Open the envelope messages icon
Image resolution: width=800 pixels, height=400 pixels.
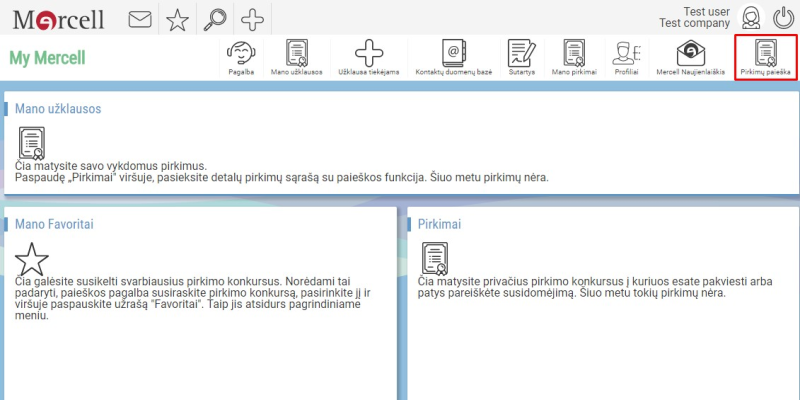141,19
